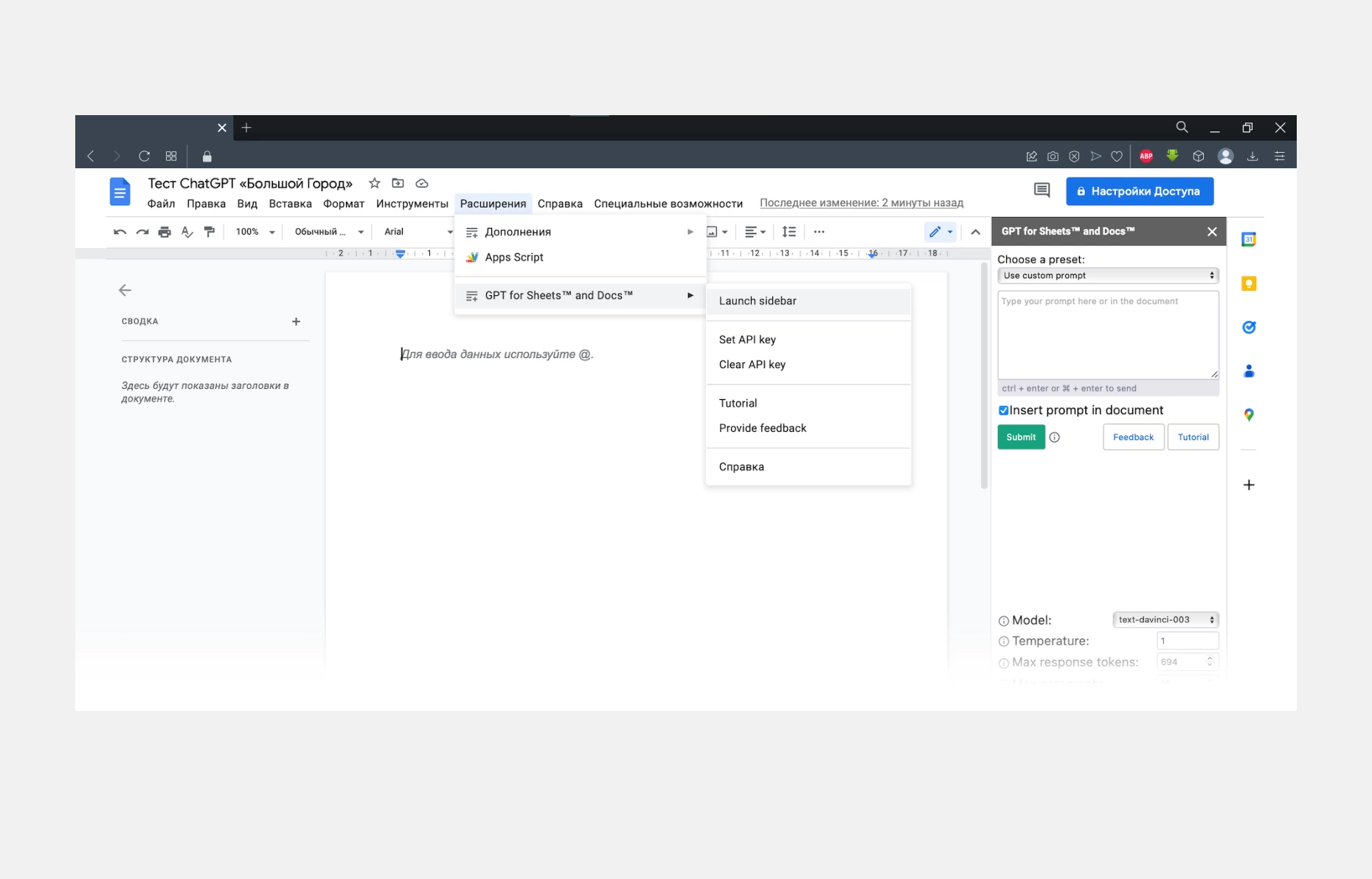Open text alignment options
Screen dimensions: 1372x879
pos(755,232)
